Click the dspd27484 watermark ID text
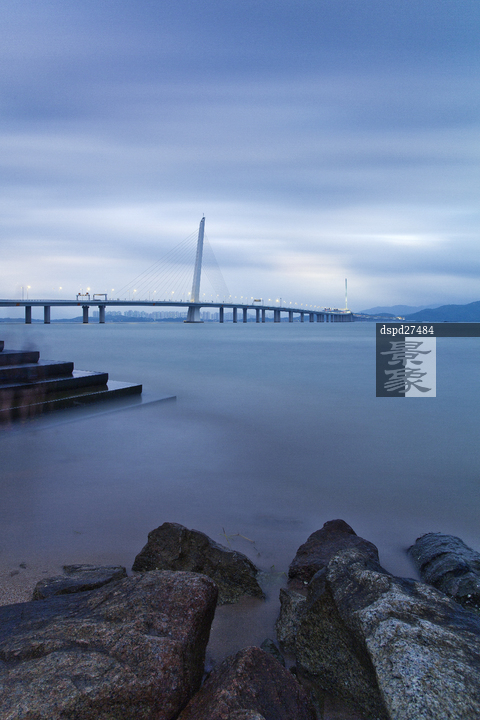 point(407,330)
